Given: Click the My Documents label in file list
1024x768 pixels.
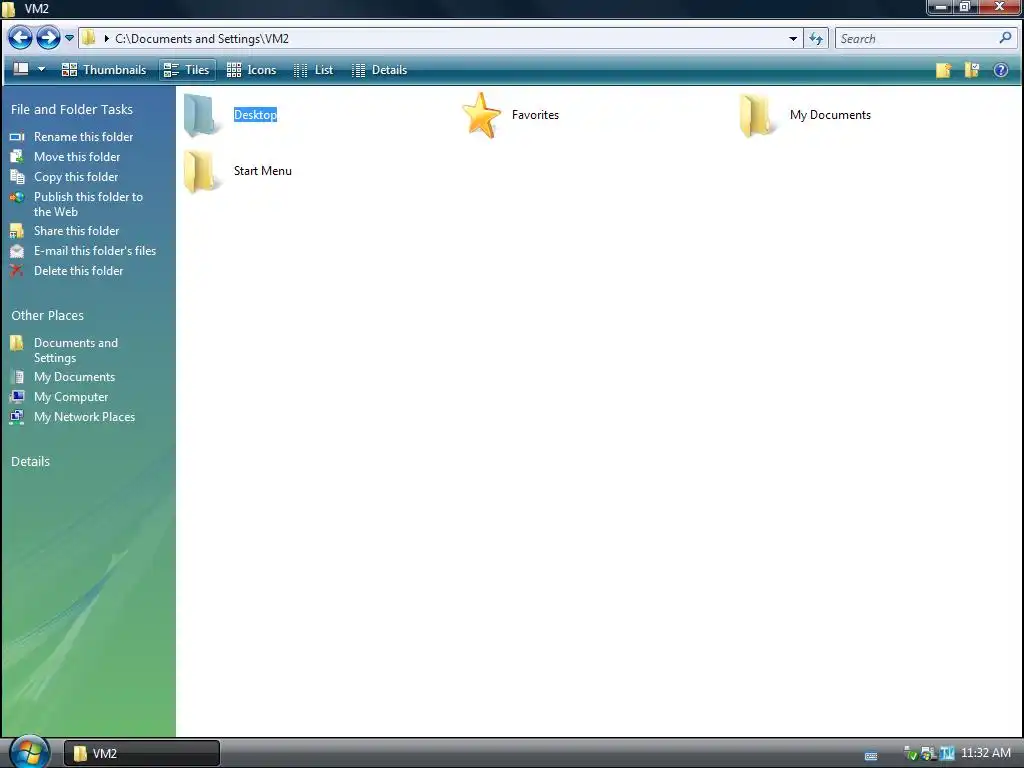Looking at the screenshot, I should (830, 115).
